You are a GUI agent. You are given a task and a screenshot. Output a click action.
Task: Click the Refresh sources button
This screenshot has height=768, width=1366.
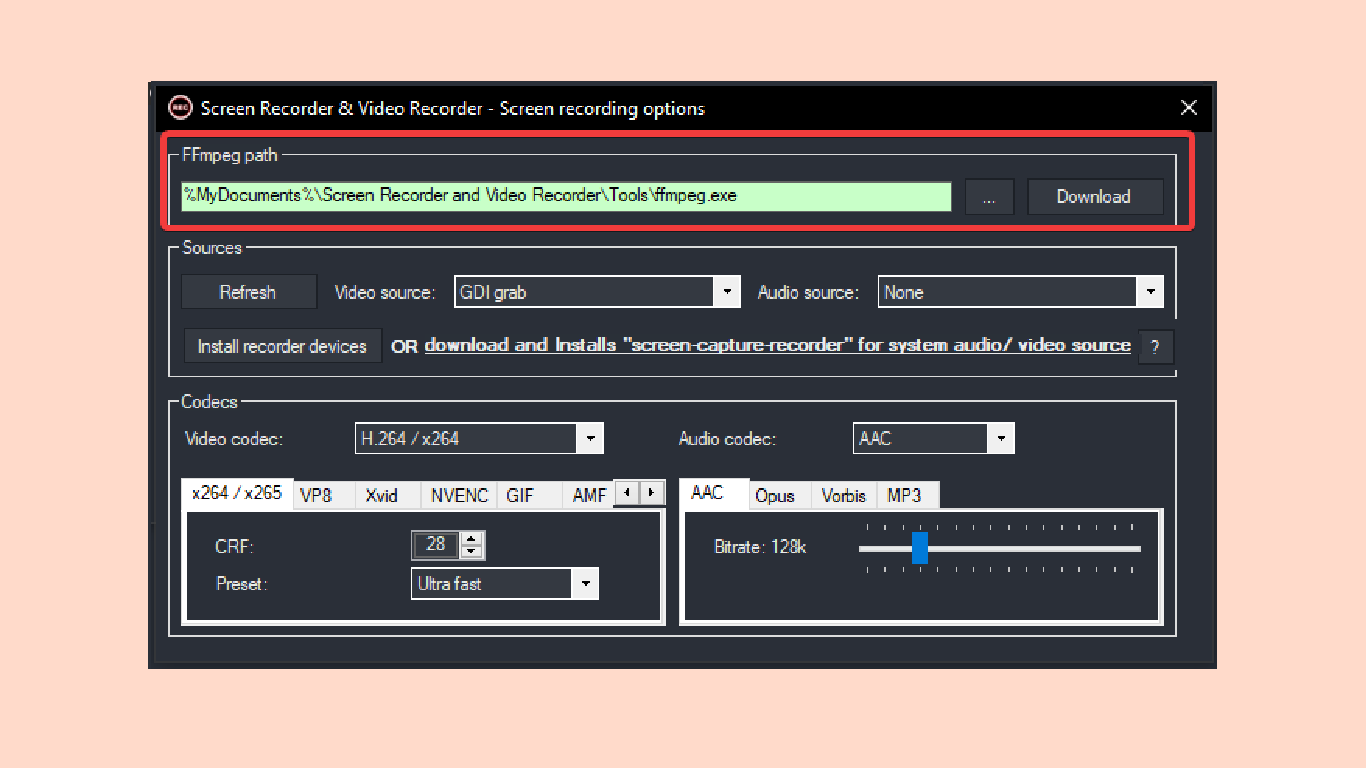tap(248, 292)
